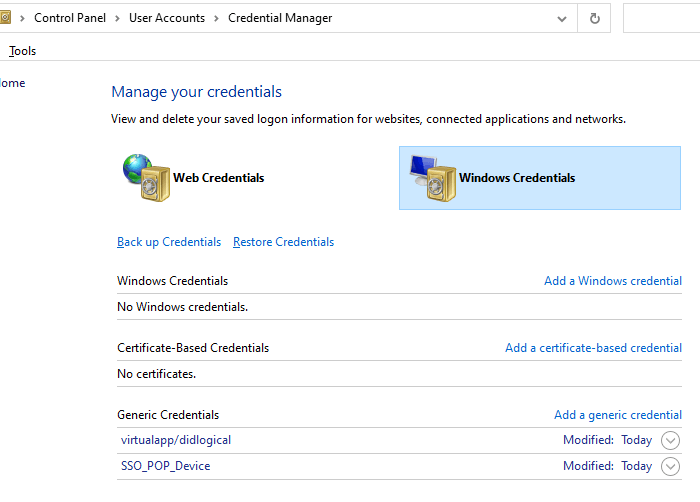Click the No Windows credentials text
The width and height of the screenshot is (700, 502).
[x=182, y=307]
